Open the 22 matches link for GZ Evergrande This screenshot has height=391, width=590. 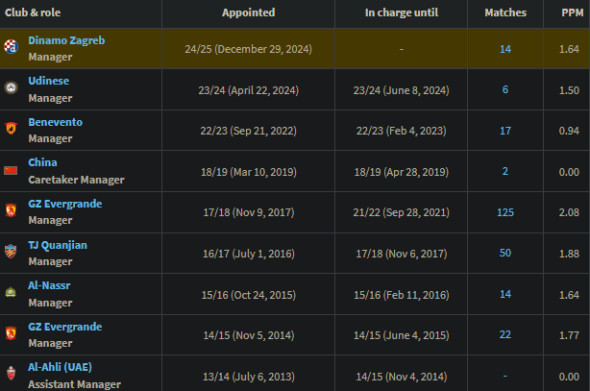pos(505,335)
